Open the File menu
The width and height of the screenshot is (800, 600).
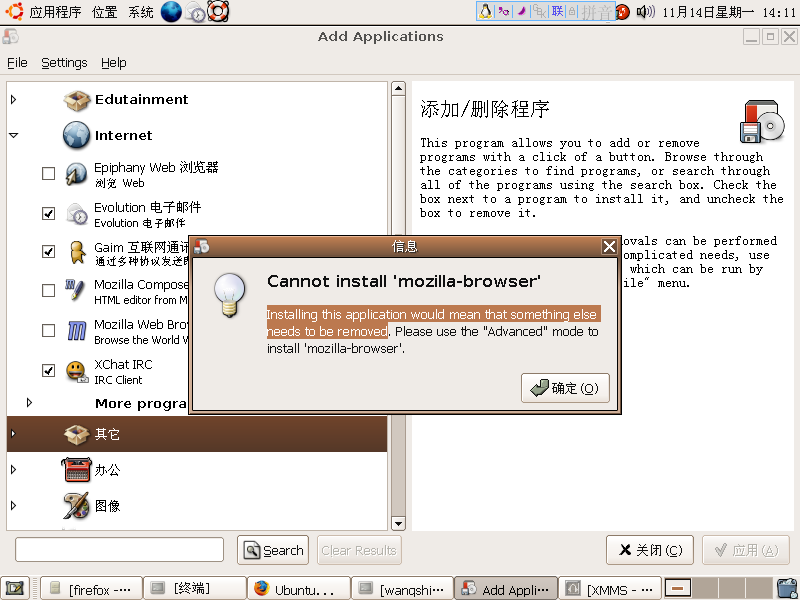click(17, 63)
